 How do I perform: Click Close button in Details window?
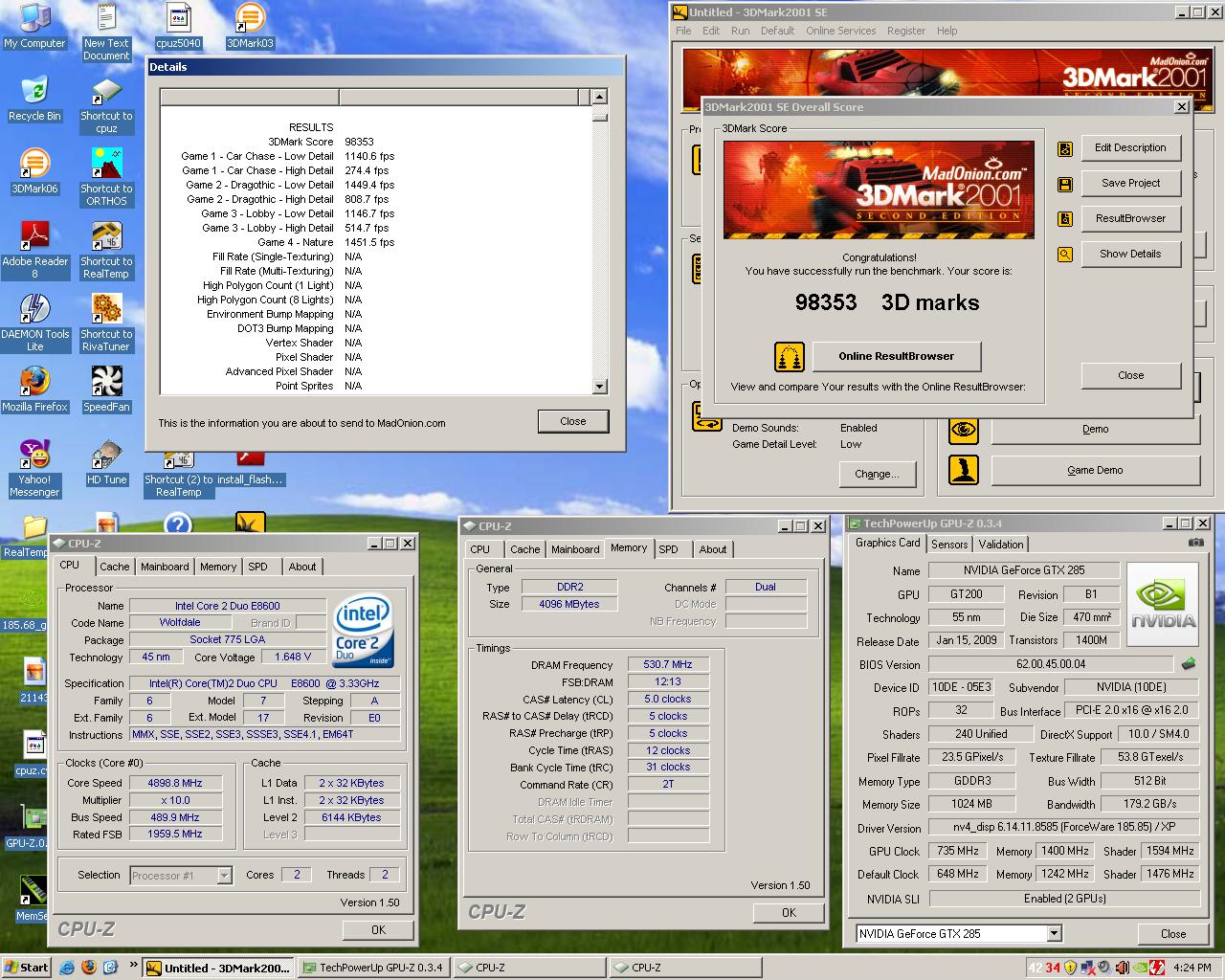pyautogui.click(x=573, y=421)
